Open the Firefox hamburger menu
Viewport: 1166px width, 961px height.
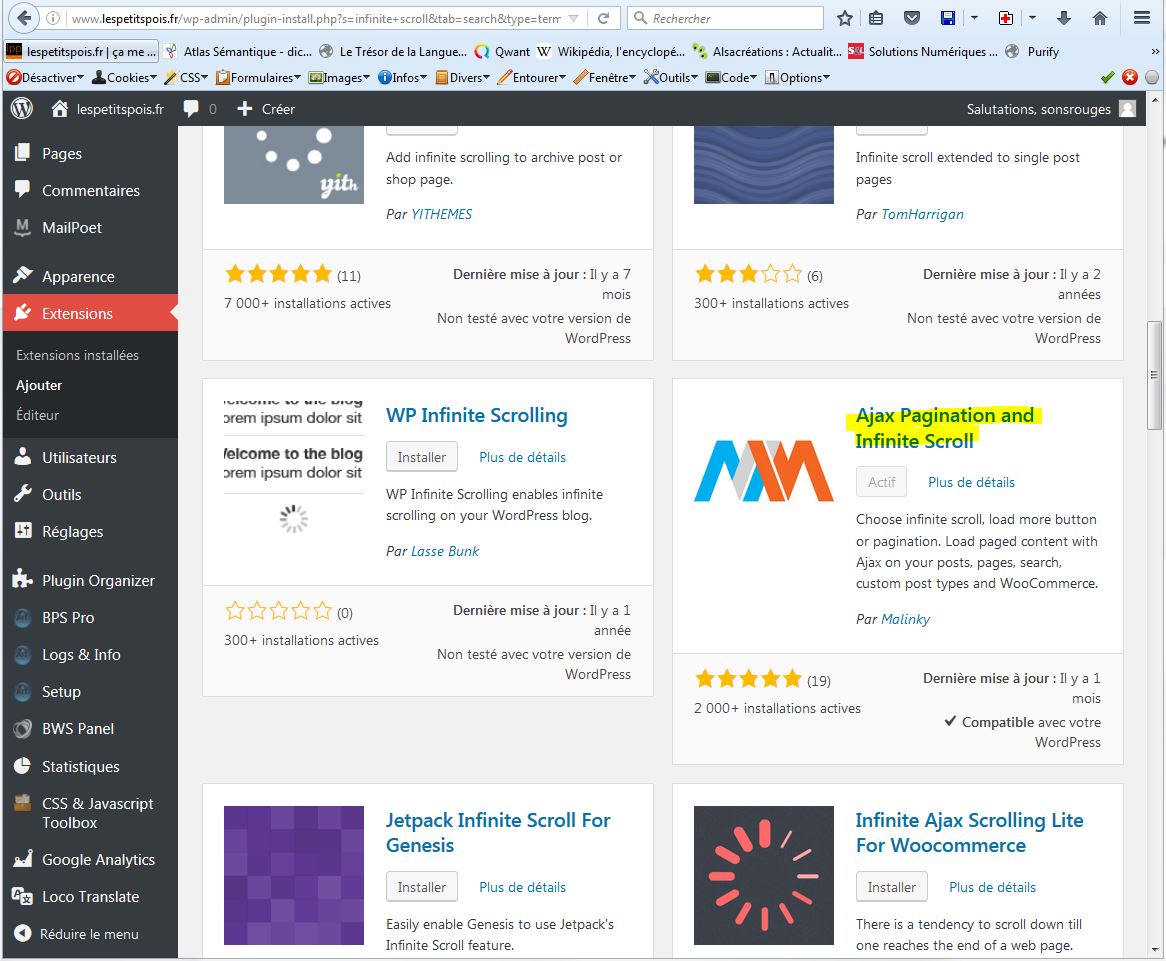click(x=1141, y=18)
